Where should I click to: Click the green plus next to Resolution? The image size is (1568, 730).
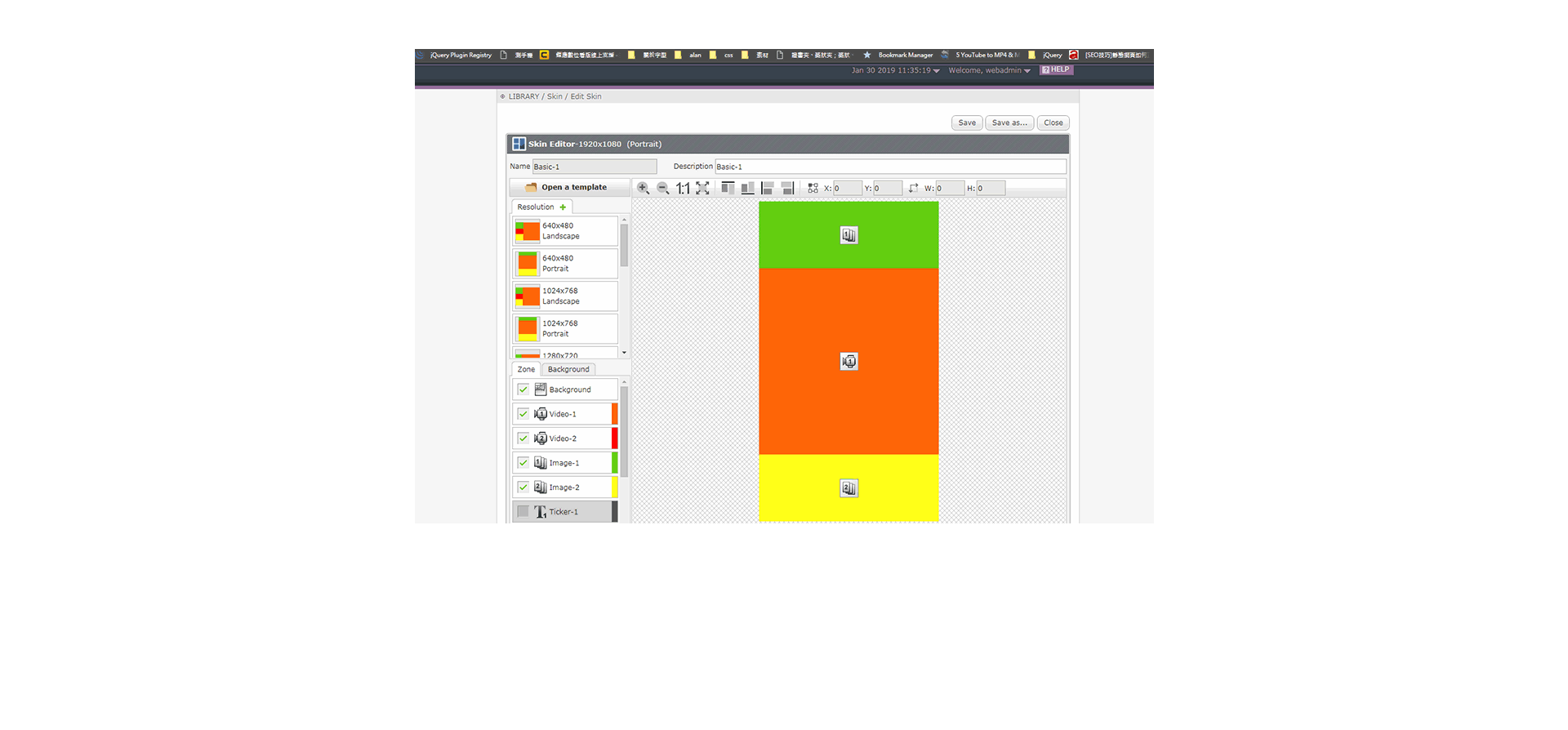click(x=563, y=207)
